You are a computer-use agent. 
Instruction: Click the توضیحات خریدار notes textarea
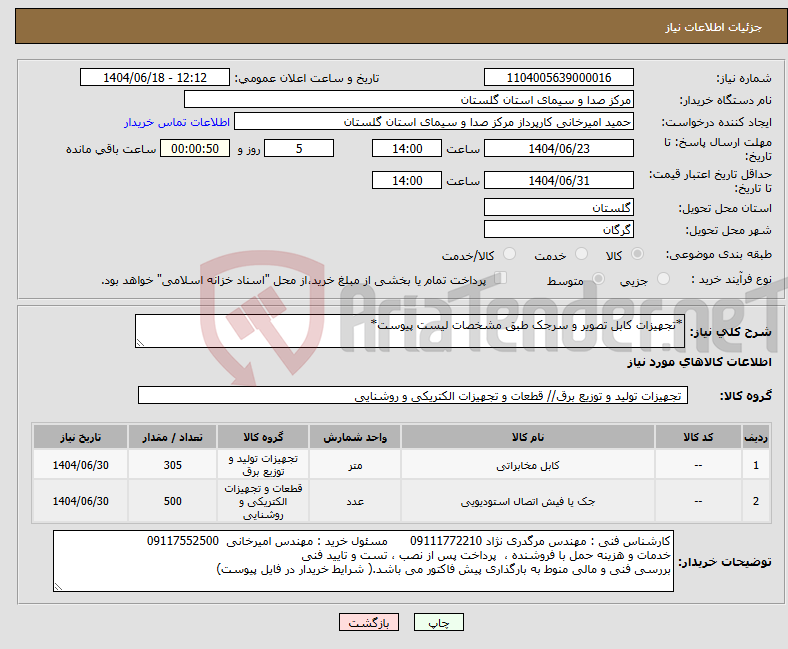pyautogui.click(x=363, y=561)
